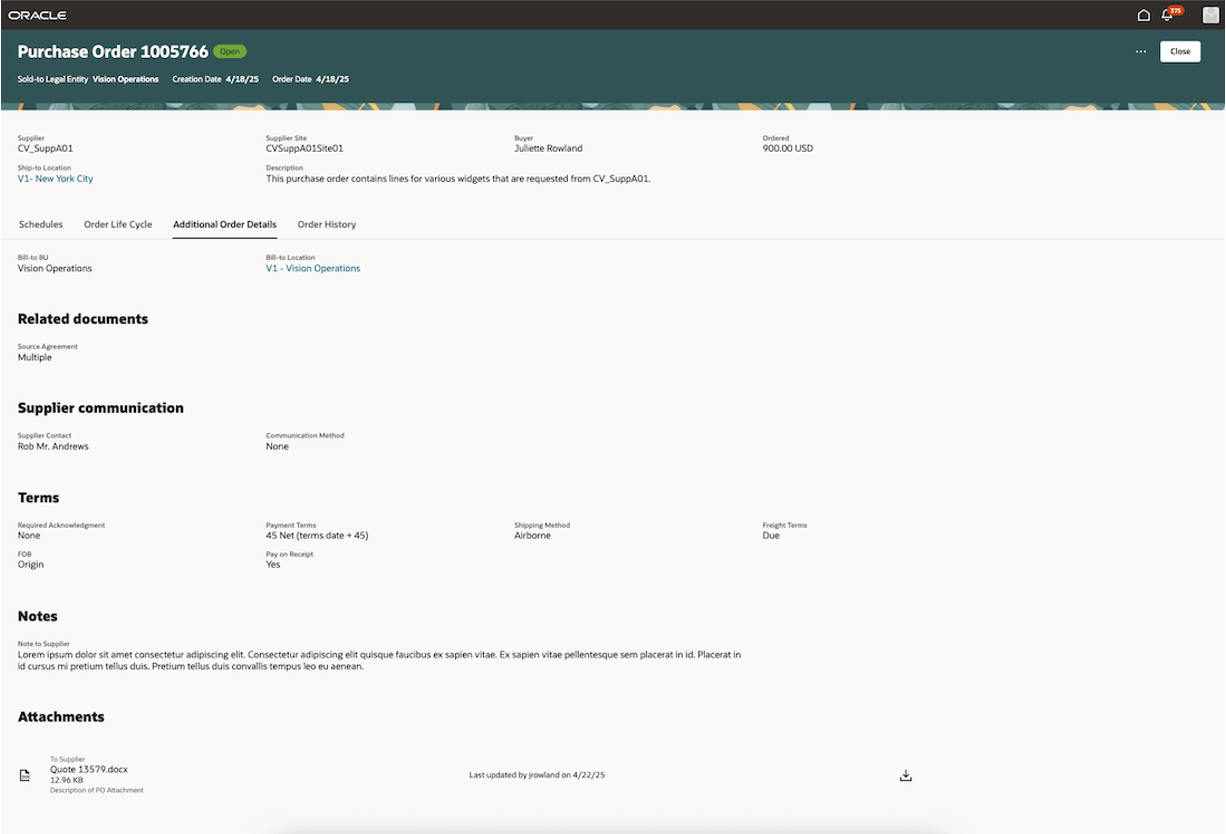Close the purchase order page

1180,51
